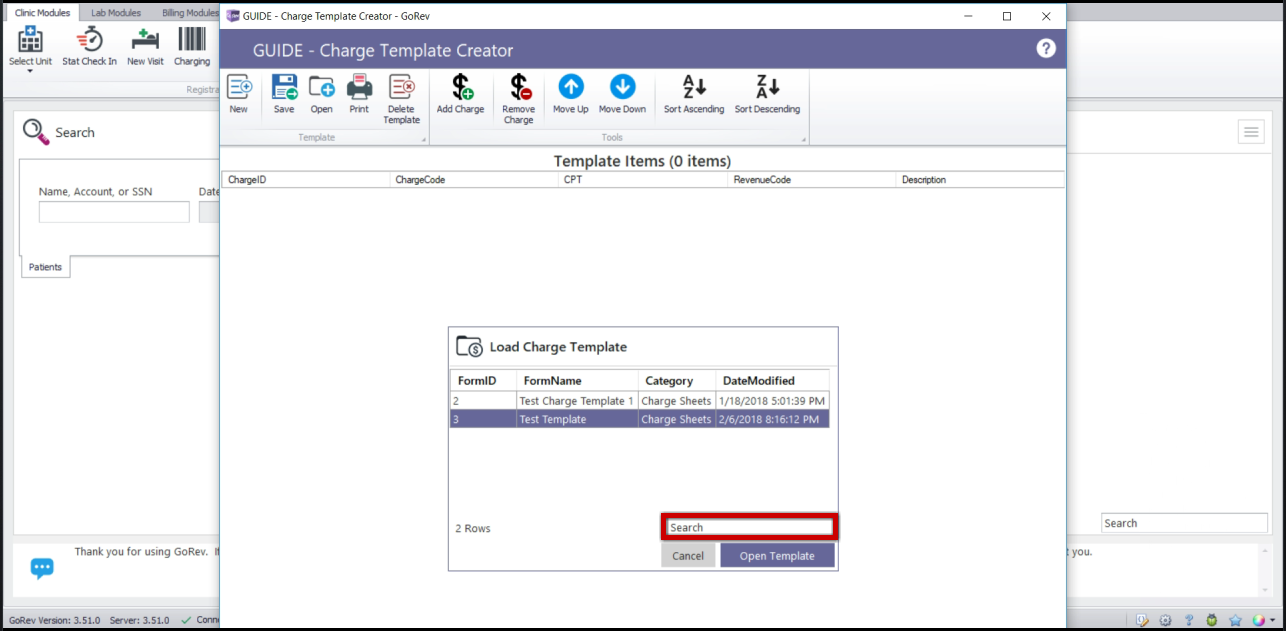The image size is (1286, 631).
Task: Sort template items descending
Action: pos(767,94)
